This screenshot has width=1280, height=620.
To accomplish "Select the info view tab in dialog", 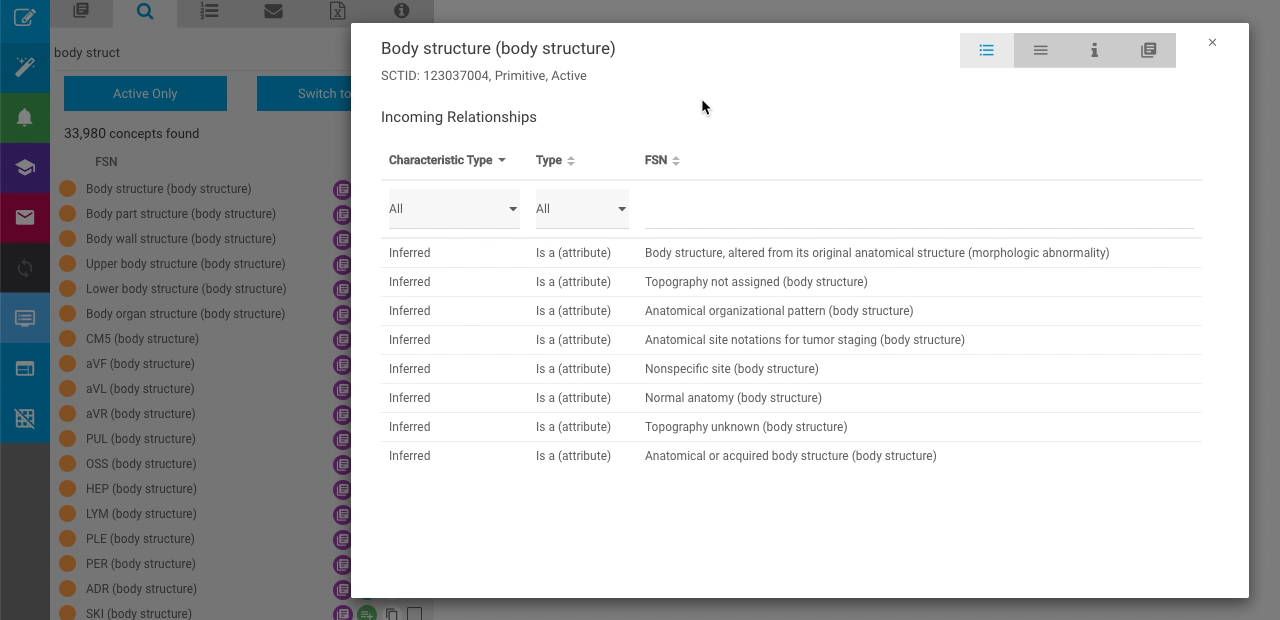I will coord(1095,50).
